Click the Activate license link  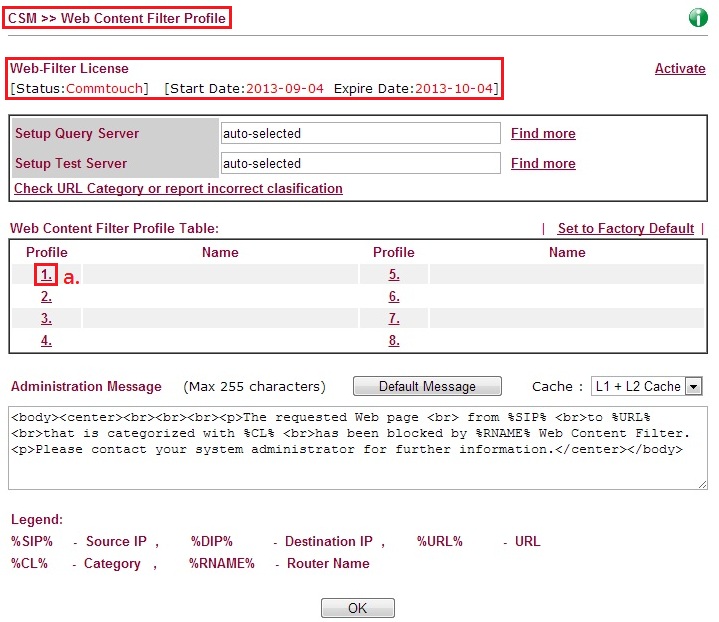(679, 69)
